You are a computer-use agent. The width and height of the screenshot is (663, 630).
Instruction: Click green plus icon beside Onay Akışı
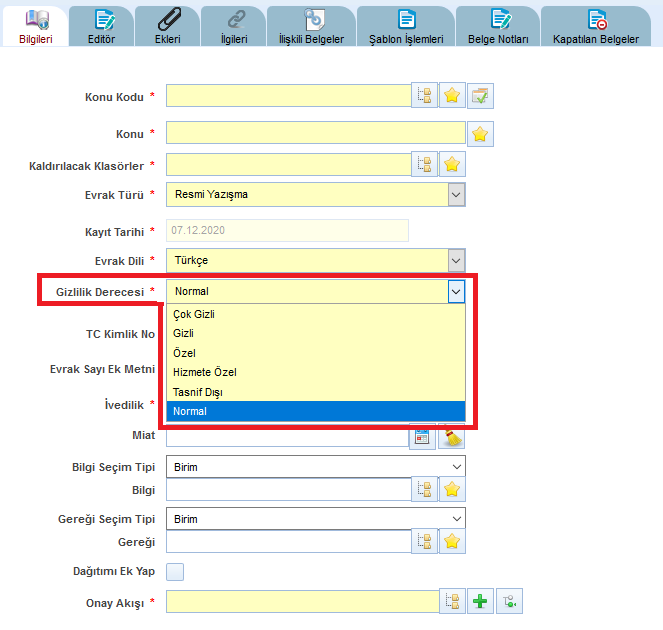tap(480, 602)
